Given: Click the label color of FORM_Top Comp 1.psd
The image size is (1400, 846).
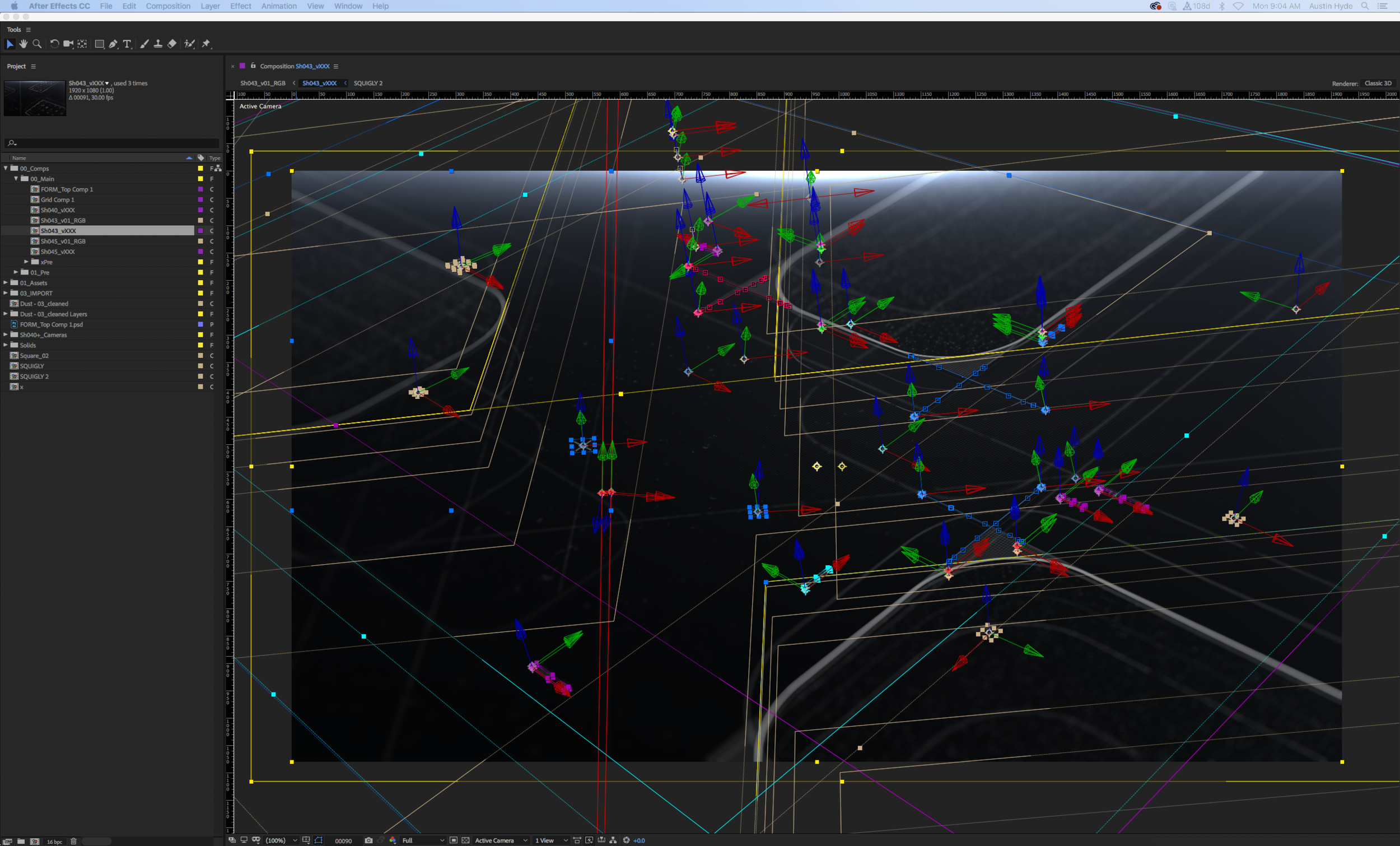Looking at the screenshot, I should click(200, 324).
